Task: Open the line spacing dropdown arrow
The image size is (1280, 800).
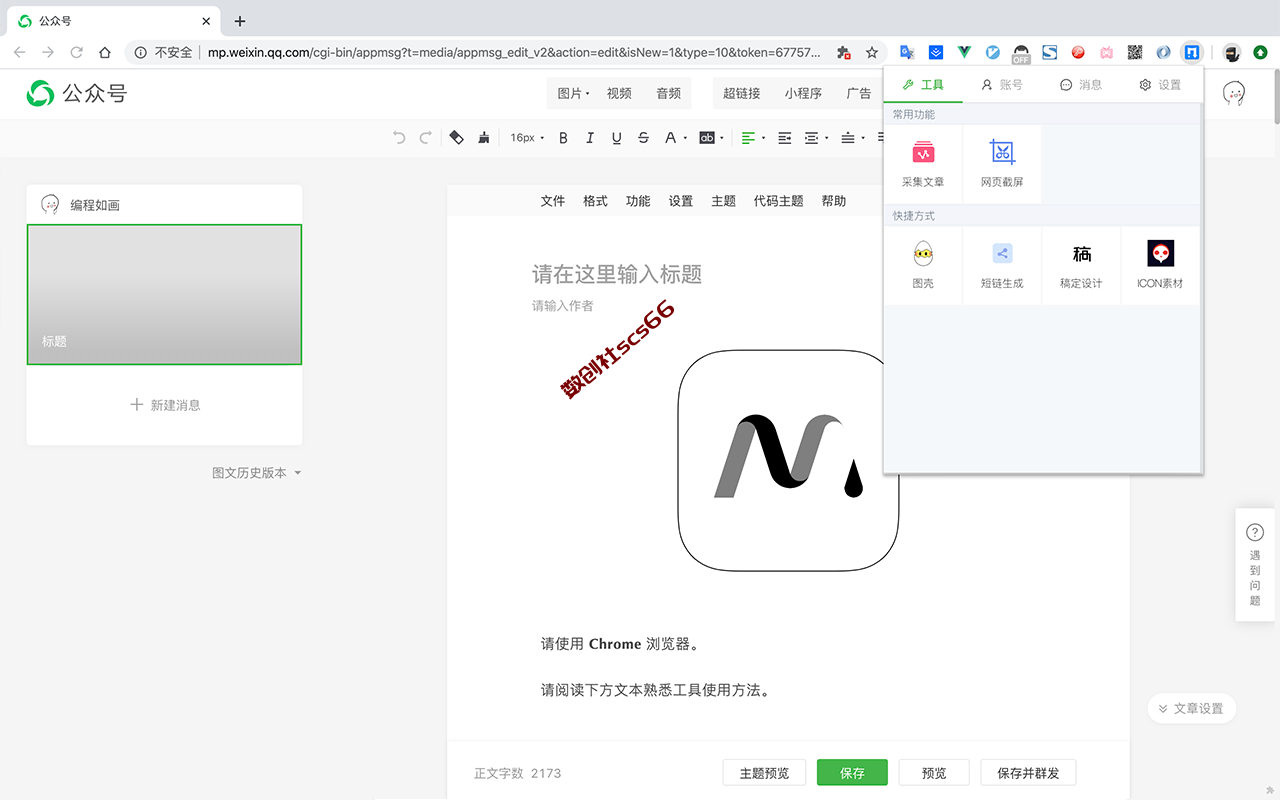Action: point(862,139)
